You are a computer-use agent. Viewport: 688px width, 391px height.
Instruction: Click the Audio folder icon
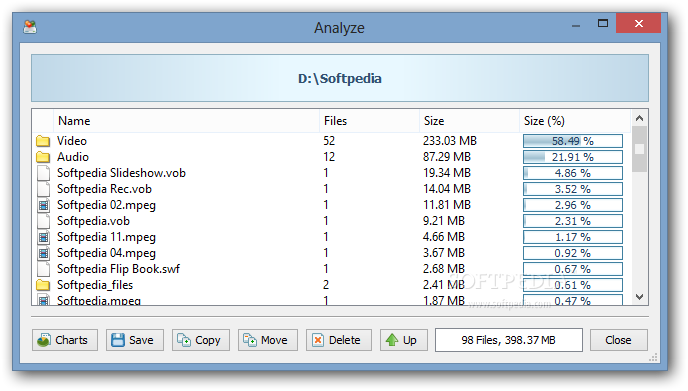click(43, 157)
